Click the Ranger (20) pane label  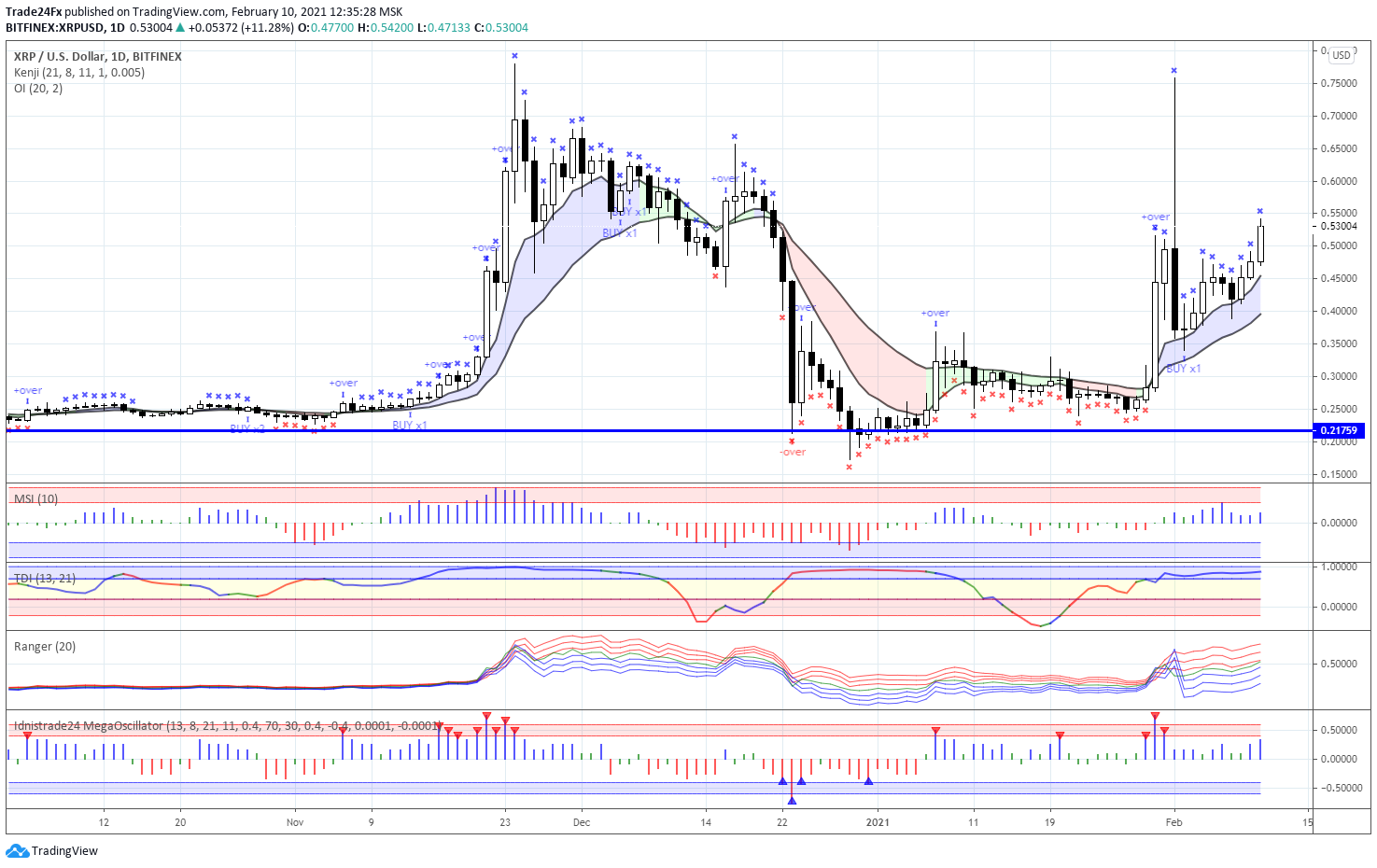(45, 646)
